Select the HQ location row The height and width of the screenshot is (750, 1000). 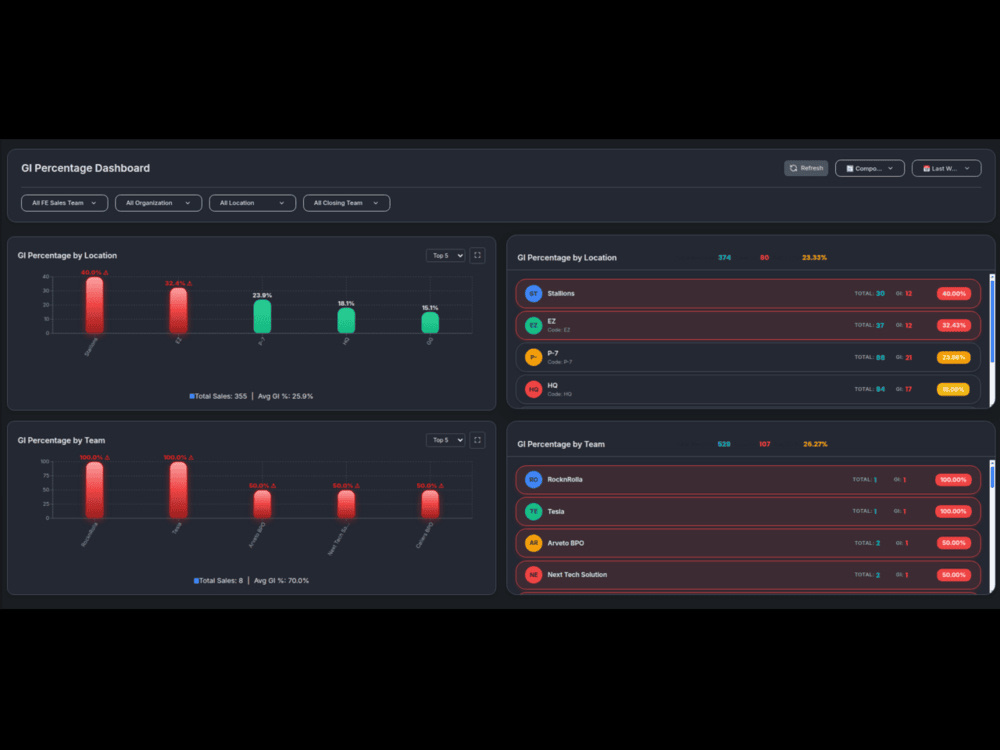[x=747, y=389]
